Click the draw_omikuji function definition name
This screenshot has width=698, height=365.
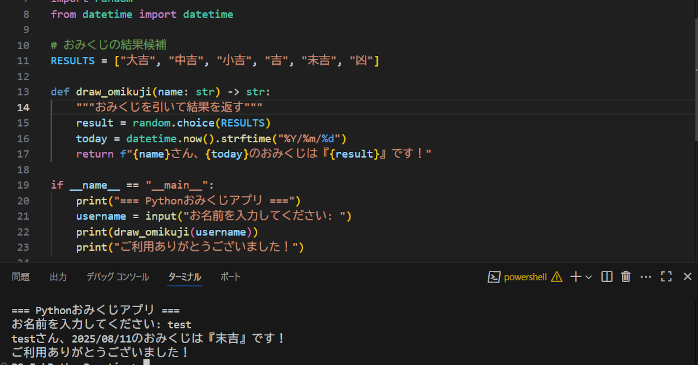[114, 92]
